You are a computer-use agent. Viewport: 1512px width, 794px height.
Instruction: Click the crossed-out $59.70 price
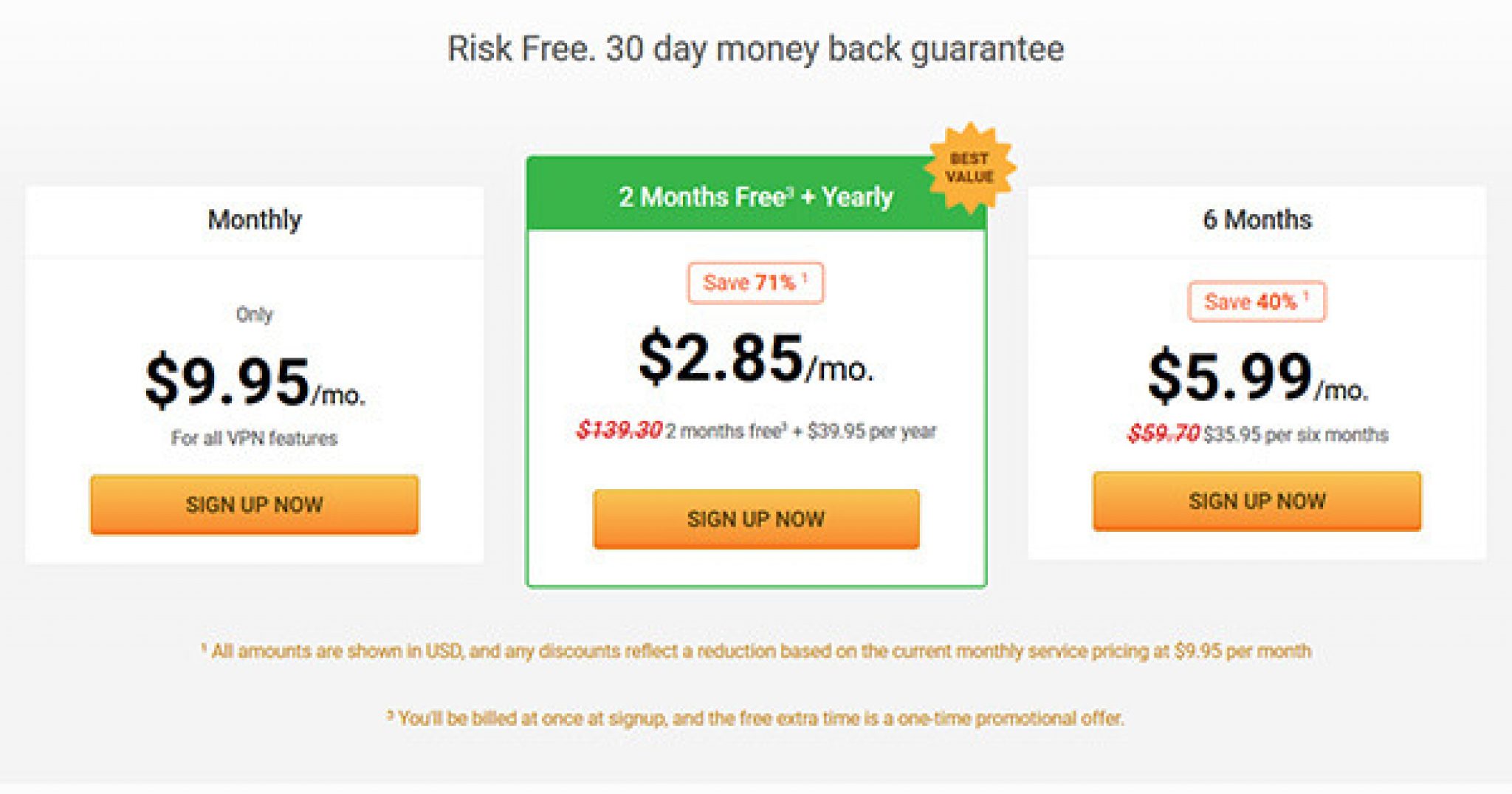tap(1163, 434)
